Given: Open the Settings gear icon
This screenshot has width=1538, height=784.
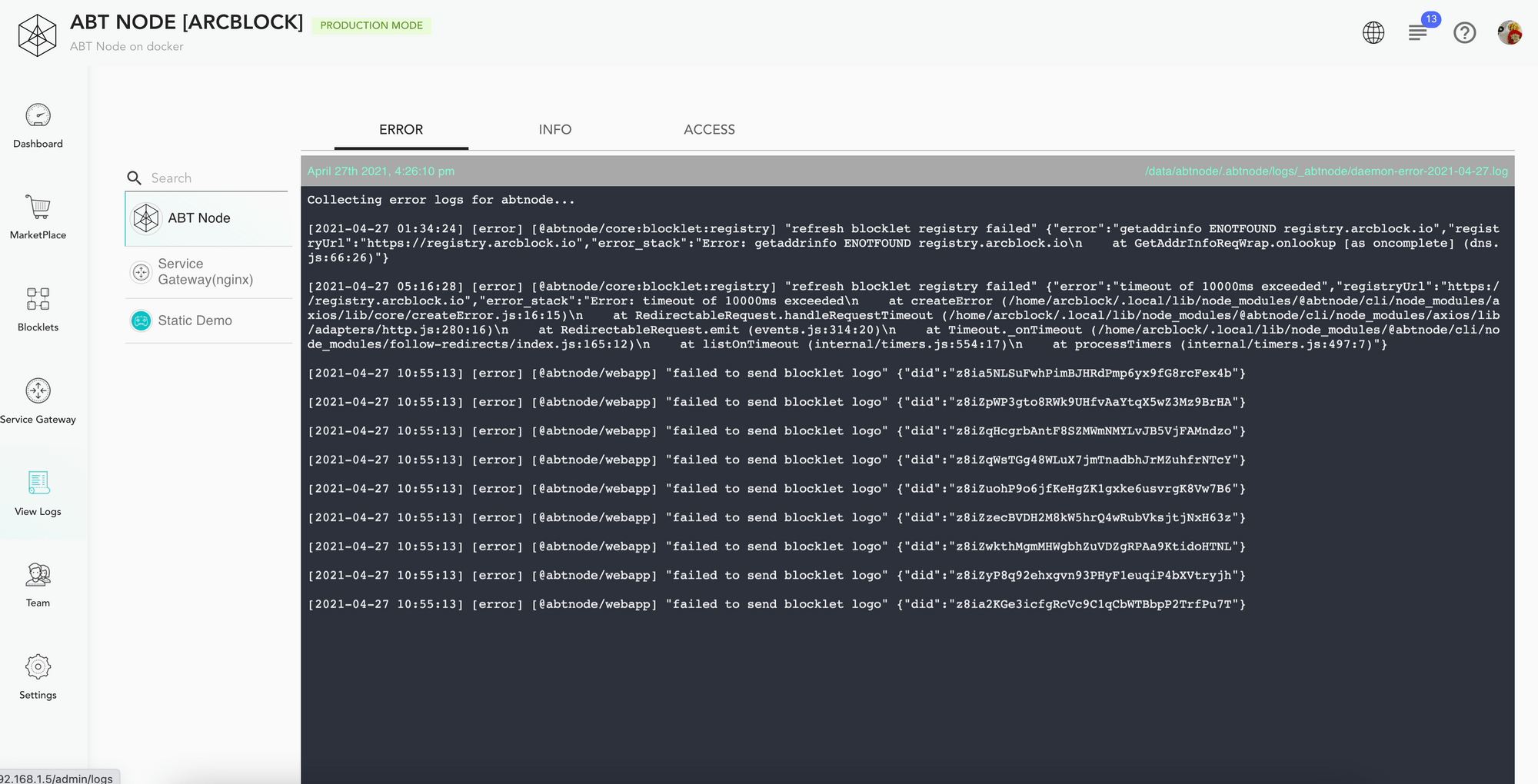Looking at the screenshot, I should pyautogui.click(x=38, y=666).
